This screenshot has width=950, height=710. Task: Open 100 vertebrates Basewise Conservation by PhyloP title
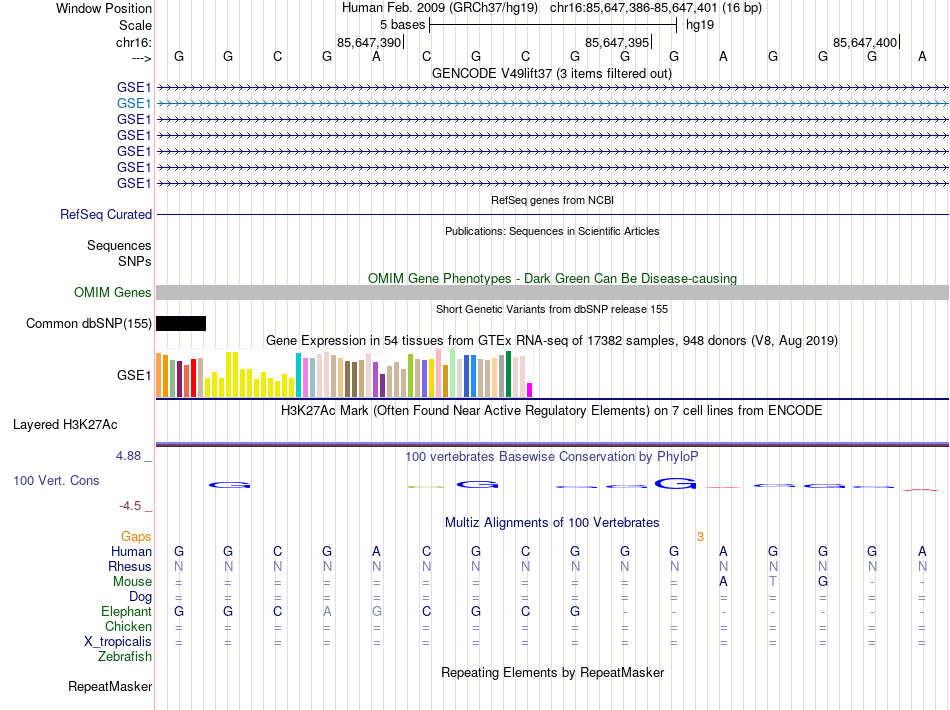coord(552,457)
